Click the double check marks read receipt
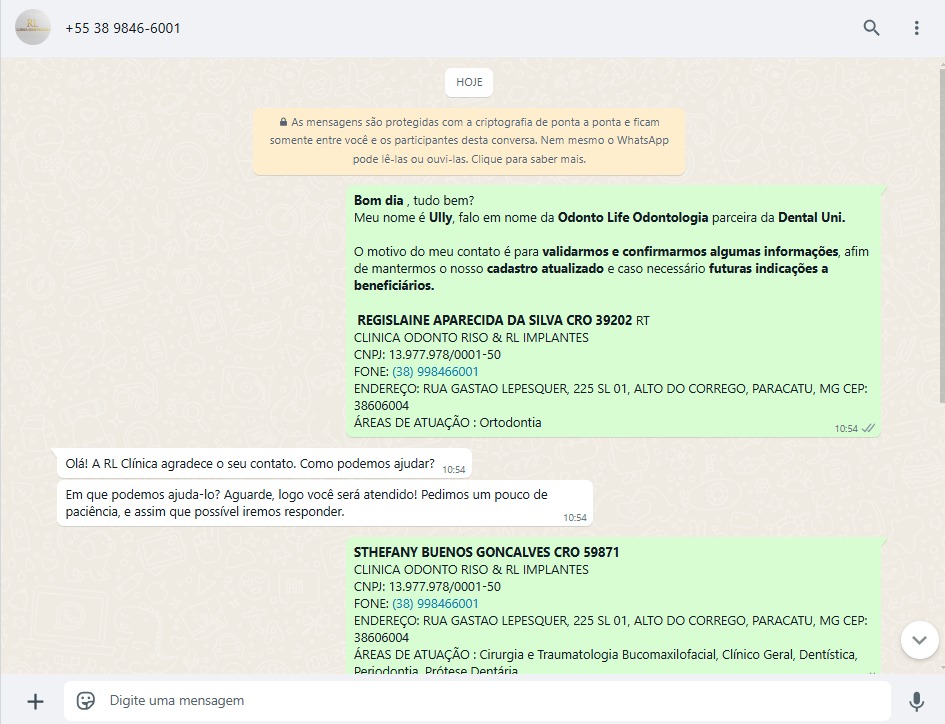Screen dimensions: 945x724 coord(869,428)
